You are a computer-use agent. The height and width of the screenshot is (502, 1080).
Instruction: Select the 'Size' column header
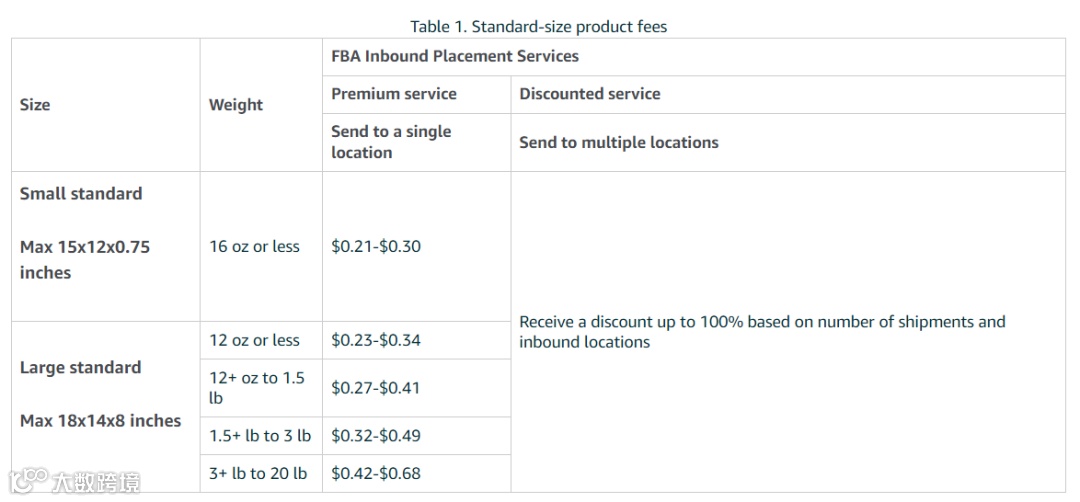(35, 105)
